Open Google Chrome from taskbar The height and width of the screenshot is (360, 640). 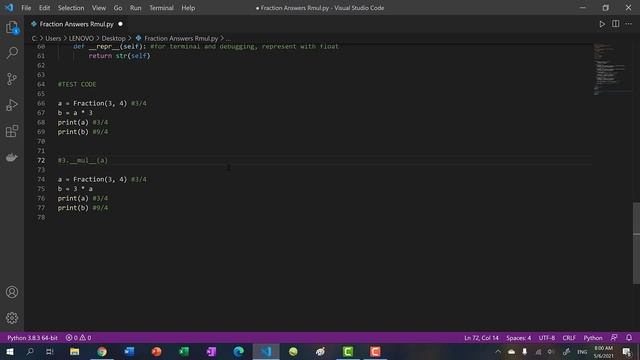click(102, 351)
